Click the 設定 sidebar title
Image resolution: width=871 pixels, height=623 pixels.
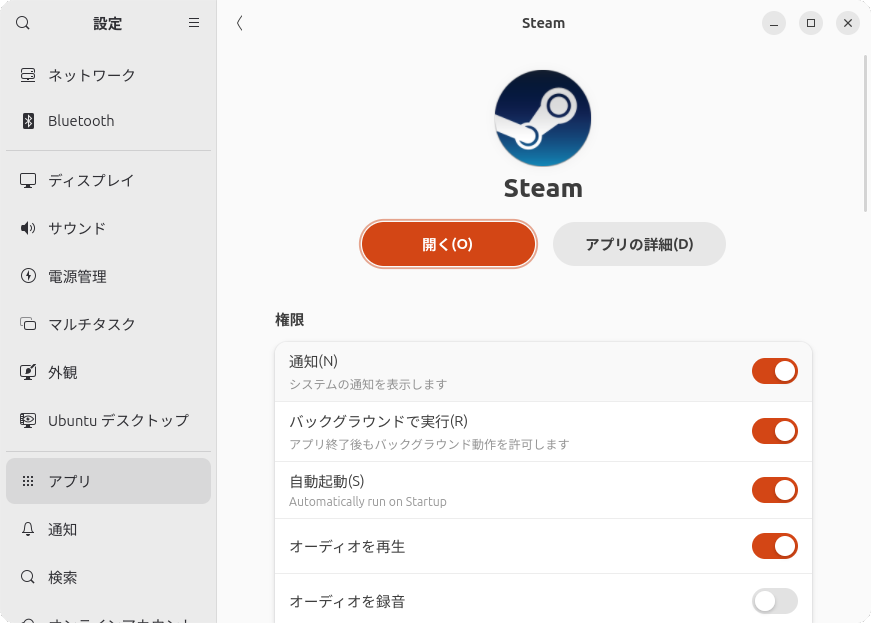[x=107, y=23]
